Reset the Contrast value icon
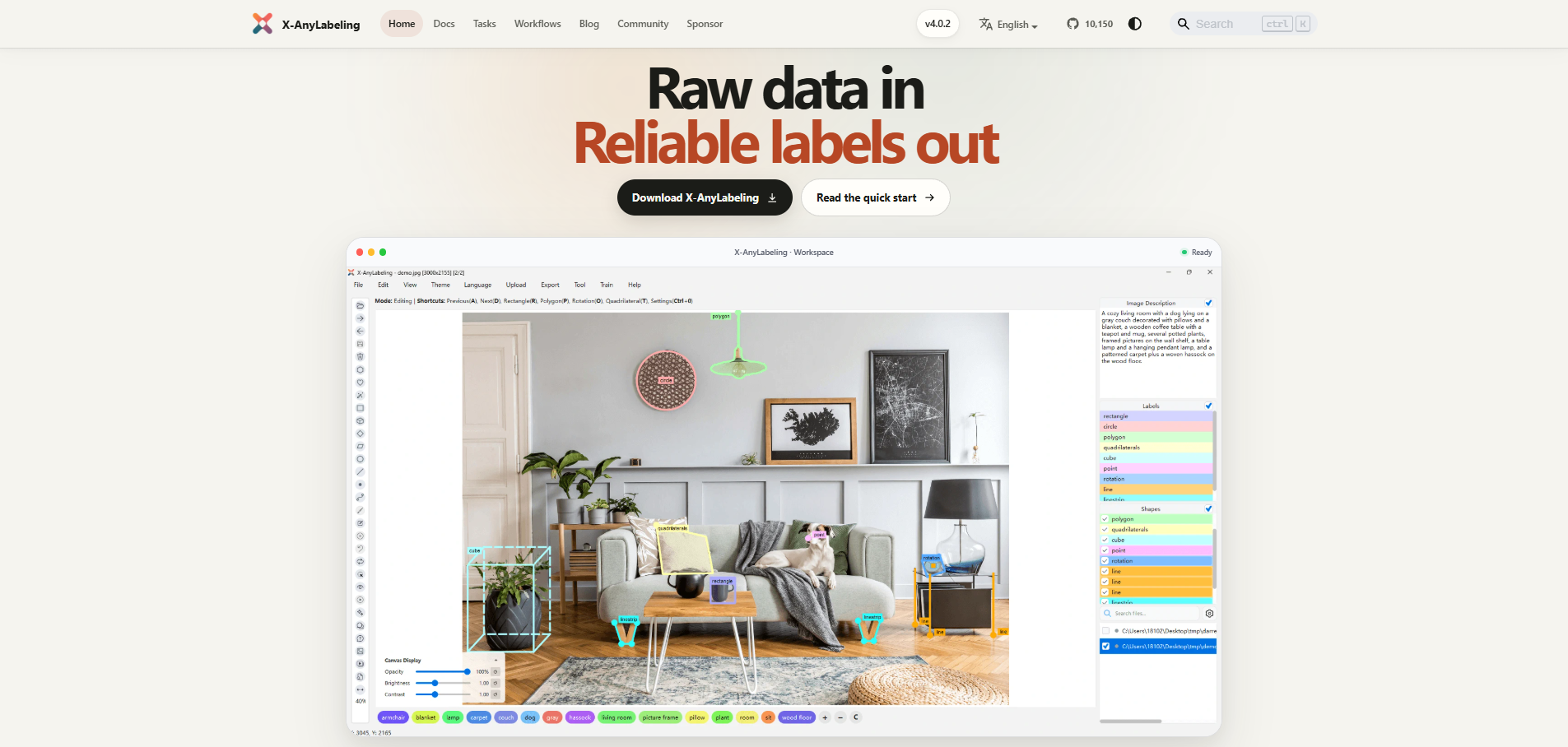The height and width of the screenshot is (747, 1568). (496, 694)
